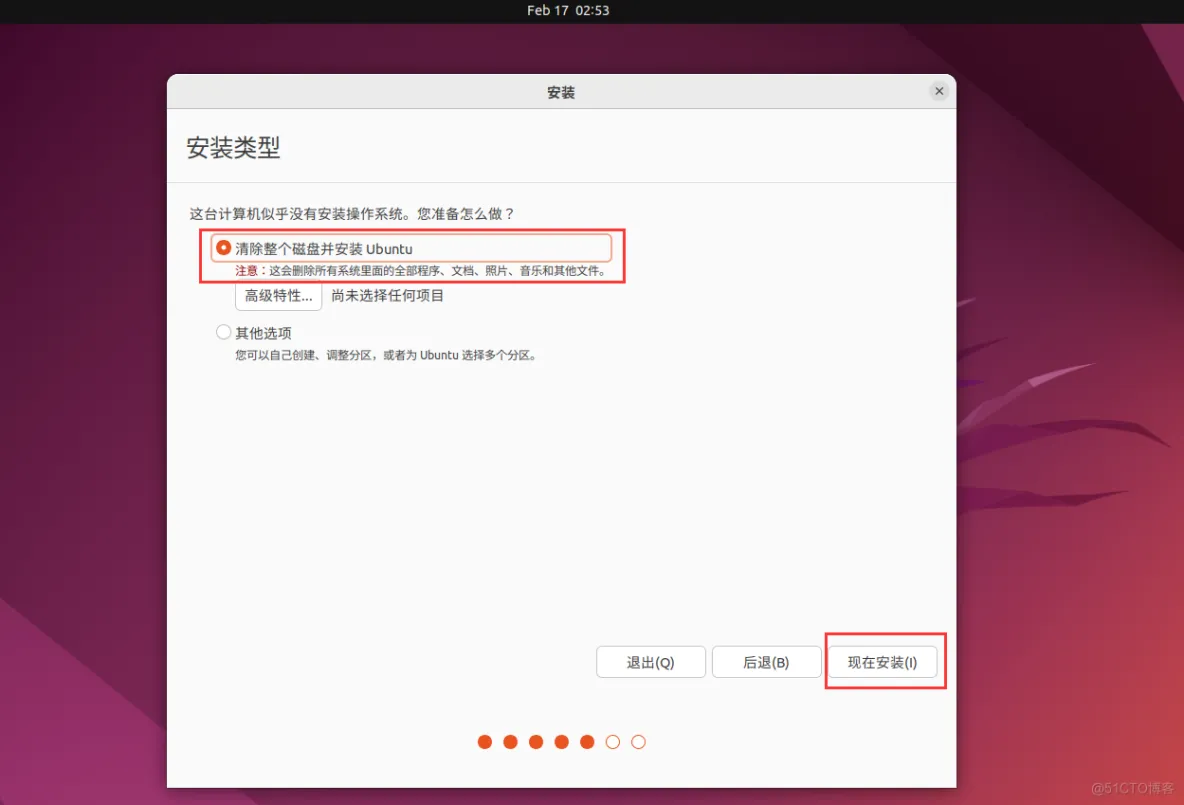1184x805 pixels.
Task: Click the "安装" window title
Action: (561, 92)
